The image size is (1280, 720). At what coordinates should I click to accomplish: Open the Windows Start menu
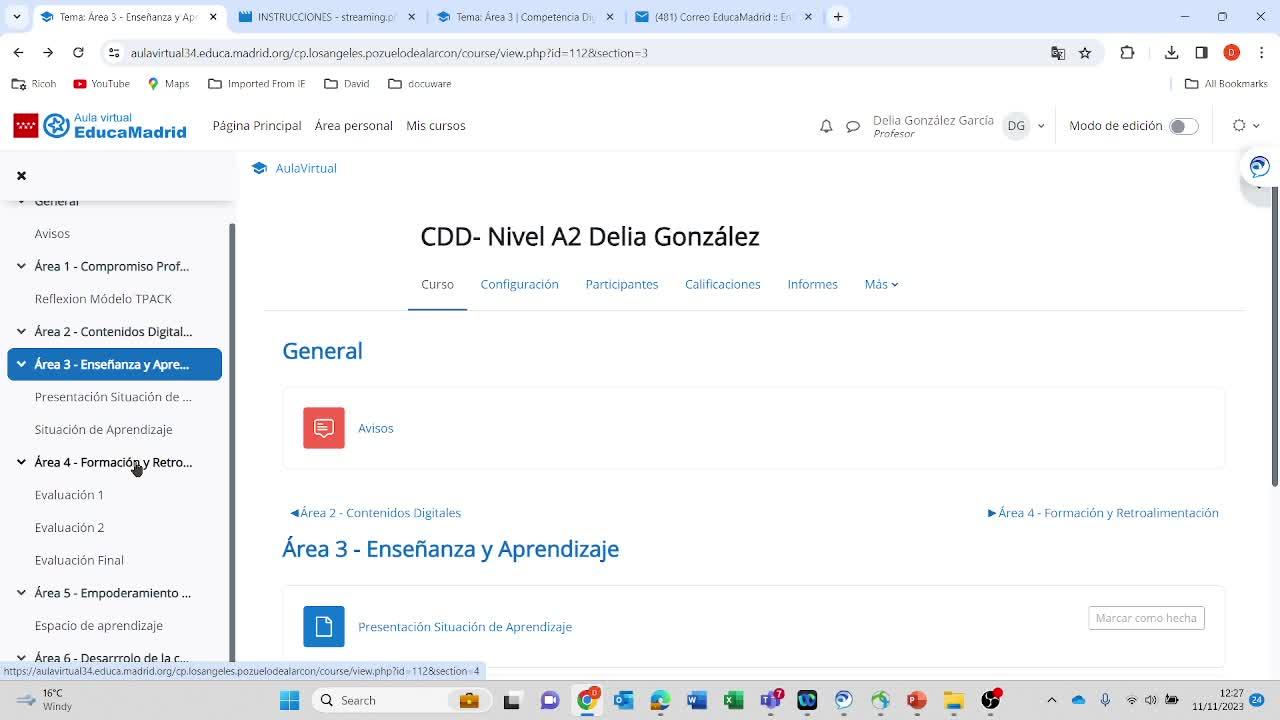click(289, 700)
